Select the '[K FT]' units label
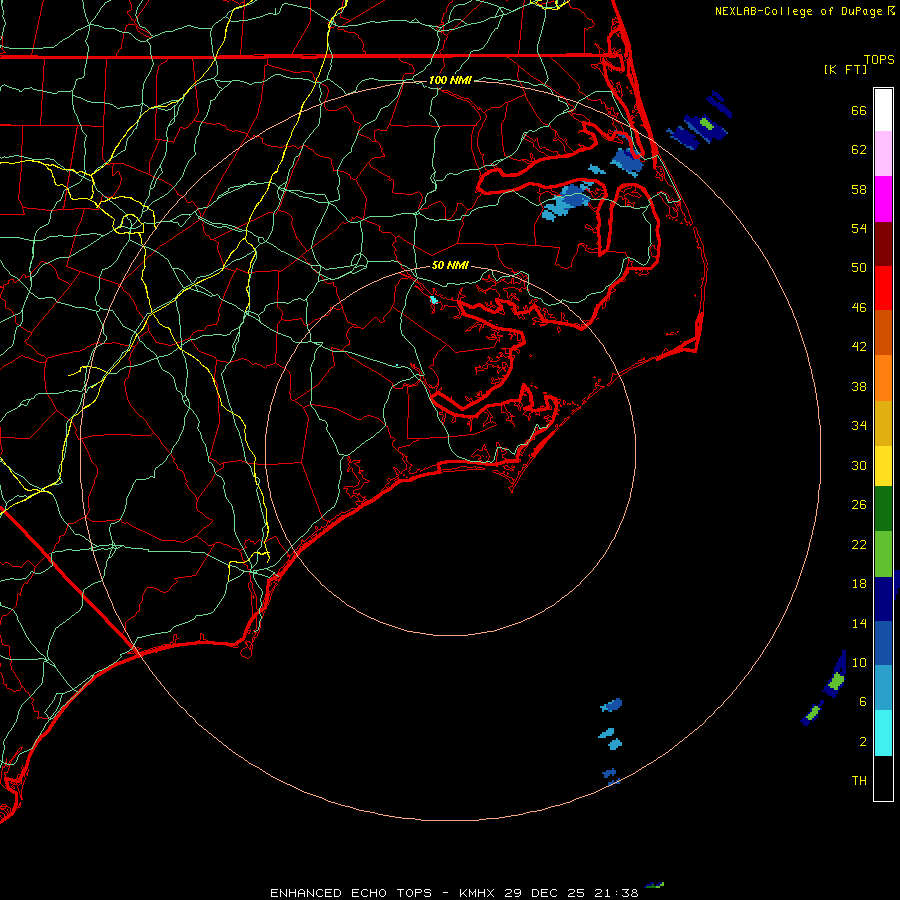 pos(845,69)
